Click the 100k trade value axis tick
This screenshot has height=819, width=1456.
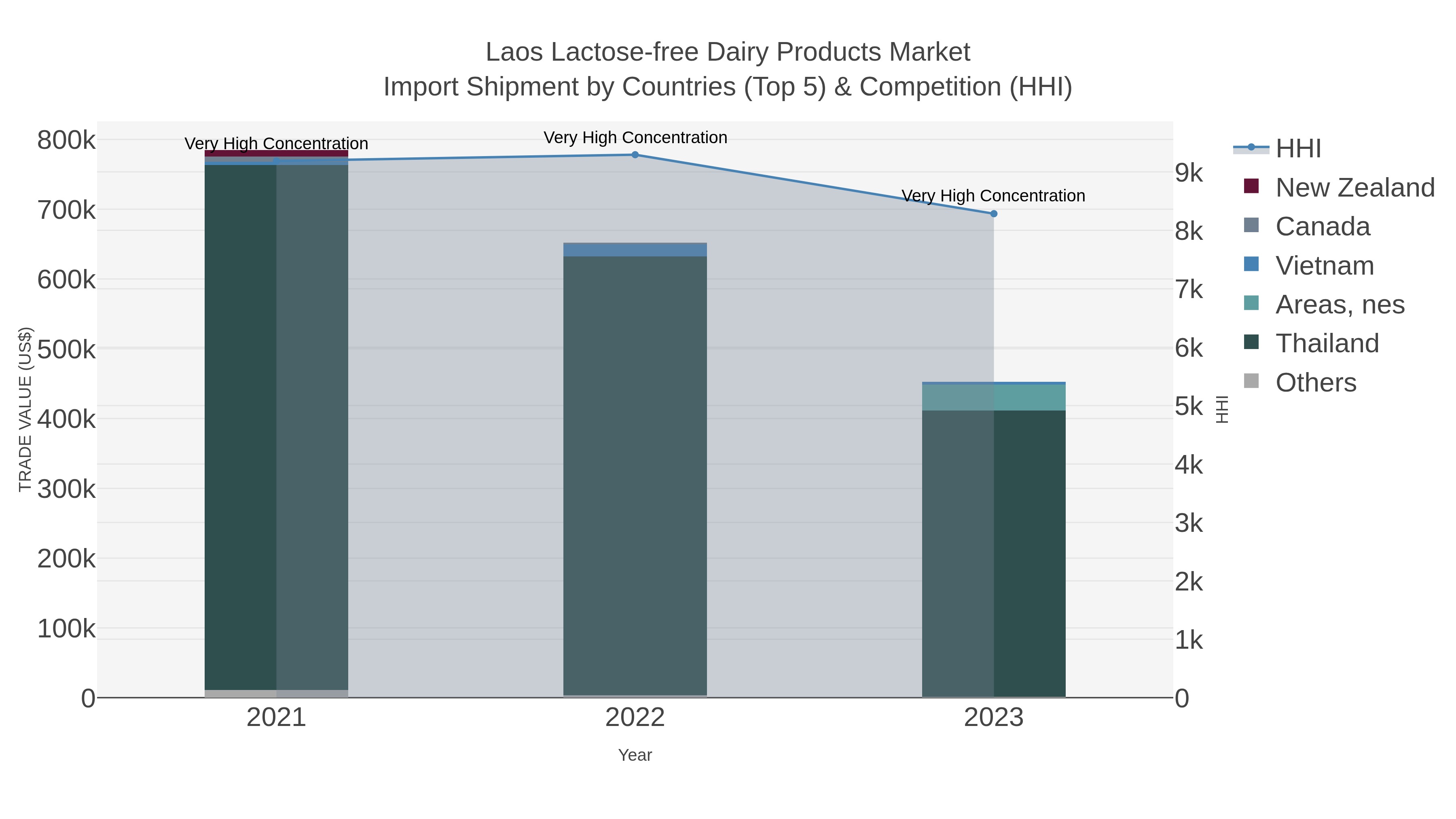66,629
